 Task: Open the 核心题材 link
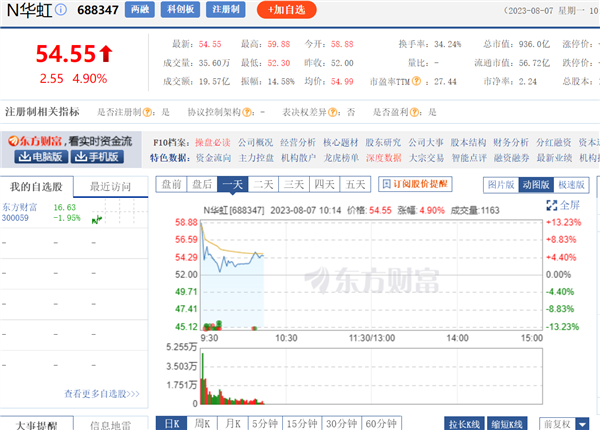[x=341, y=143]
